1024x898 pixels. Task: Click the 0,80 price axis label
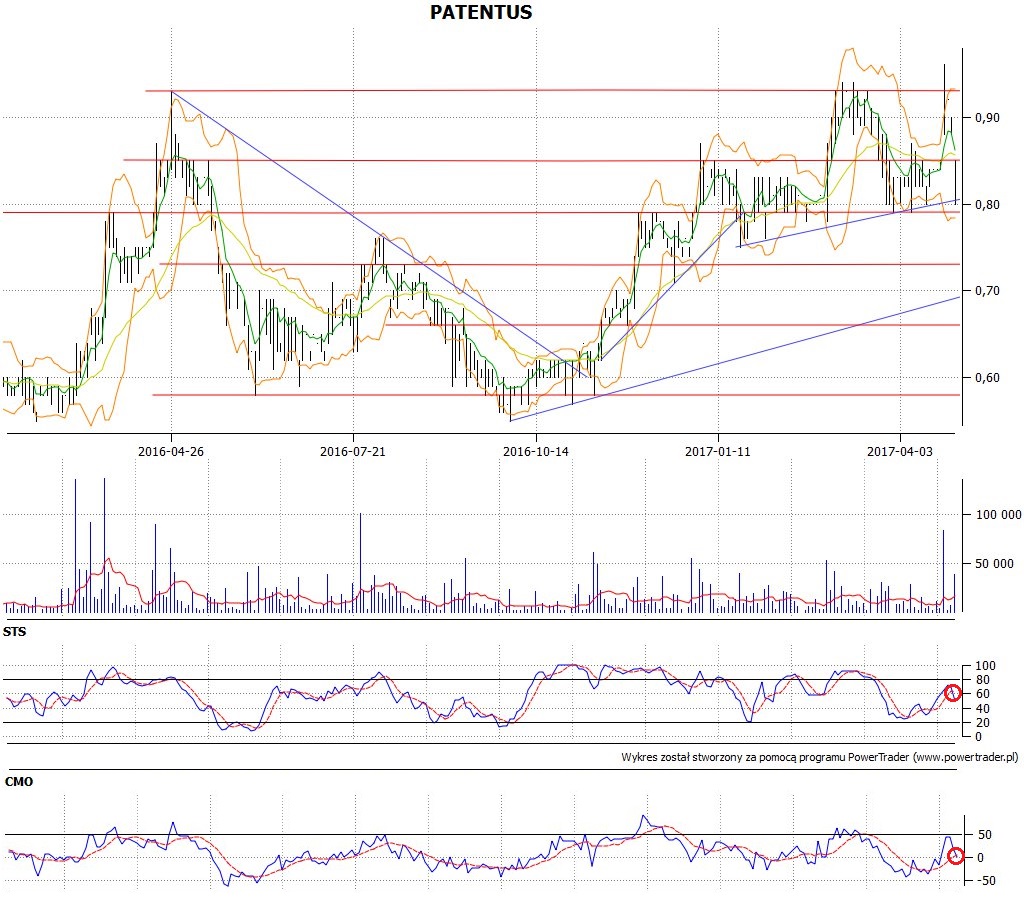[x=987, y=204]
